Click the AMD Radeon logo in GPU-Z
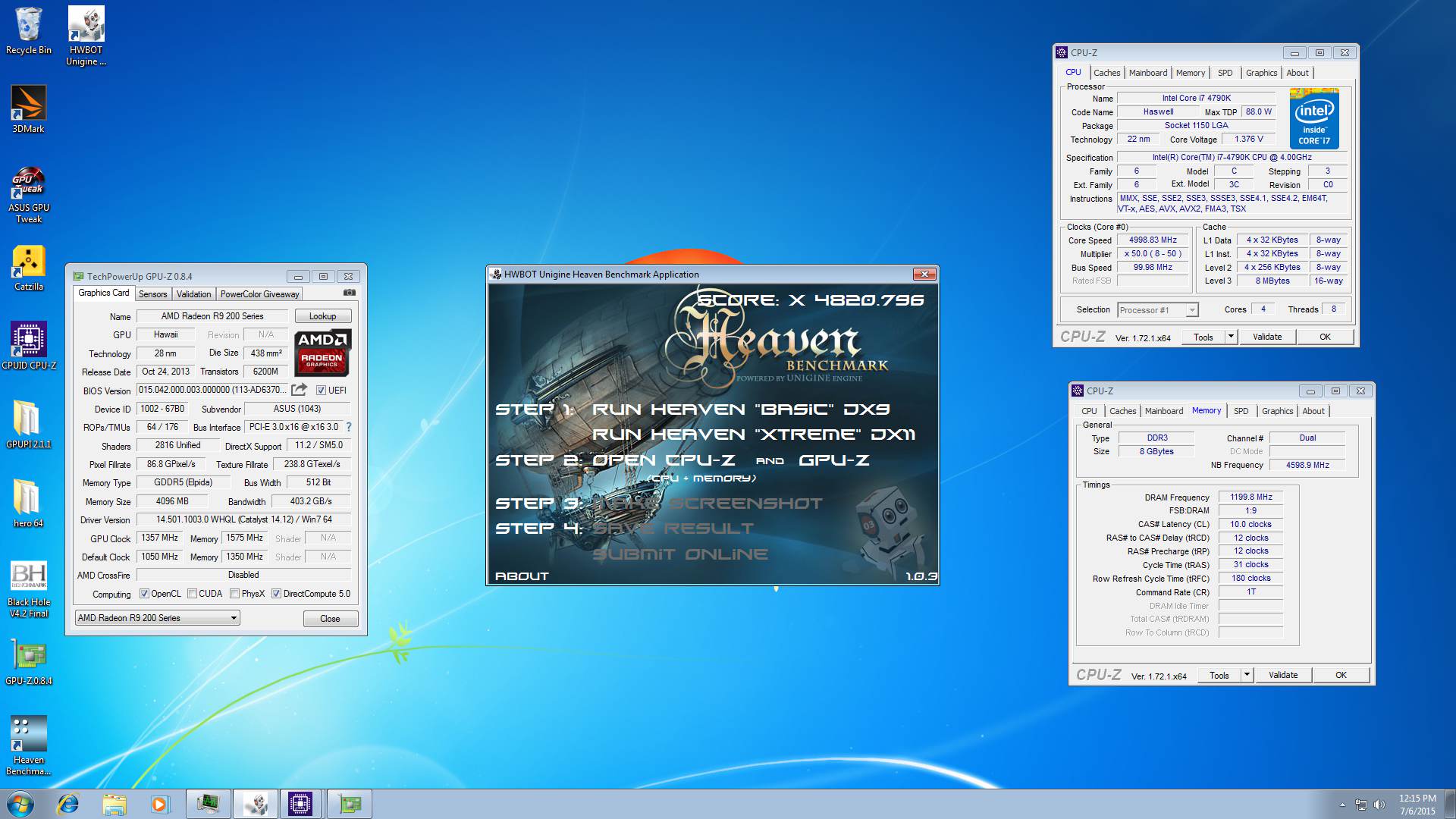This screenshot has width=1456, height=819. click(322, 353)
